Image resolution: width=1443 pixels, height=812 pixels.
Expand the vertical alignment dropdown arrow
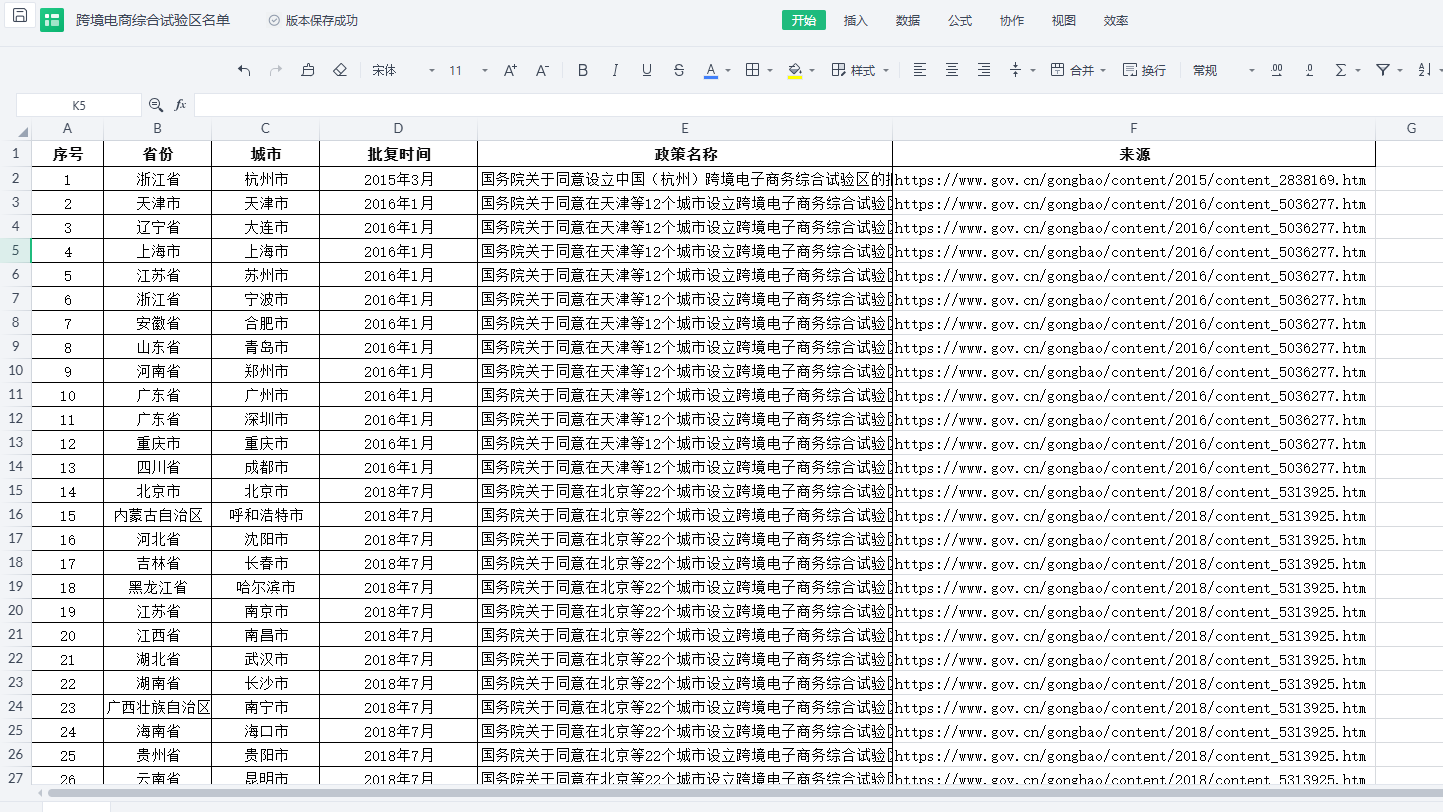point(1033,71)
